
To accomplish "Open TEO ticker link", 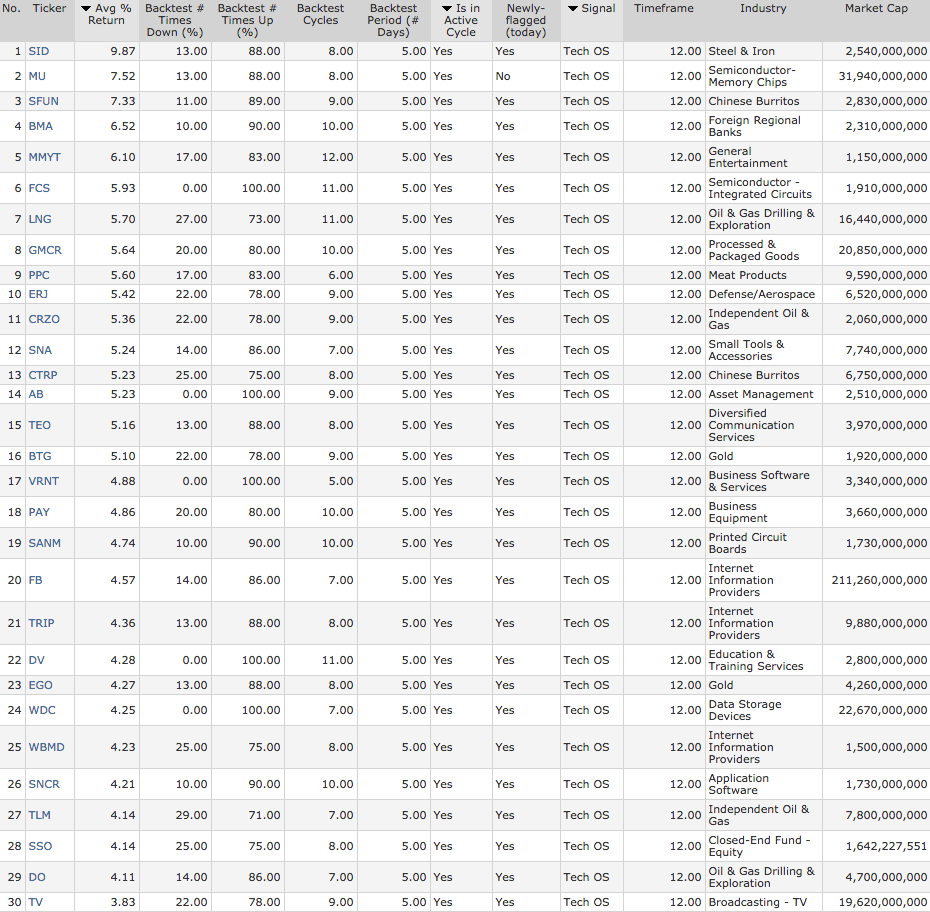I will pos(40,425).
